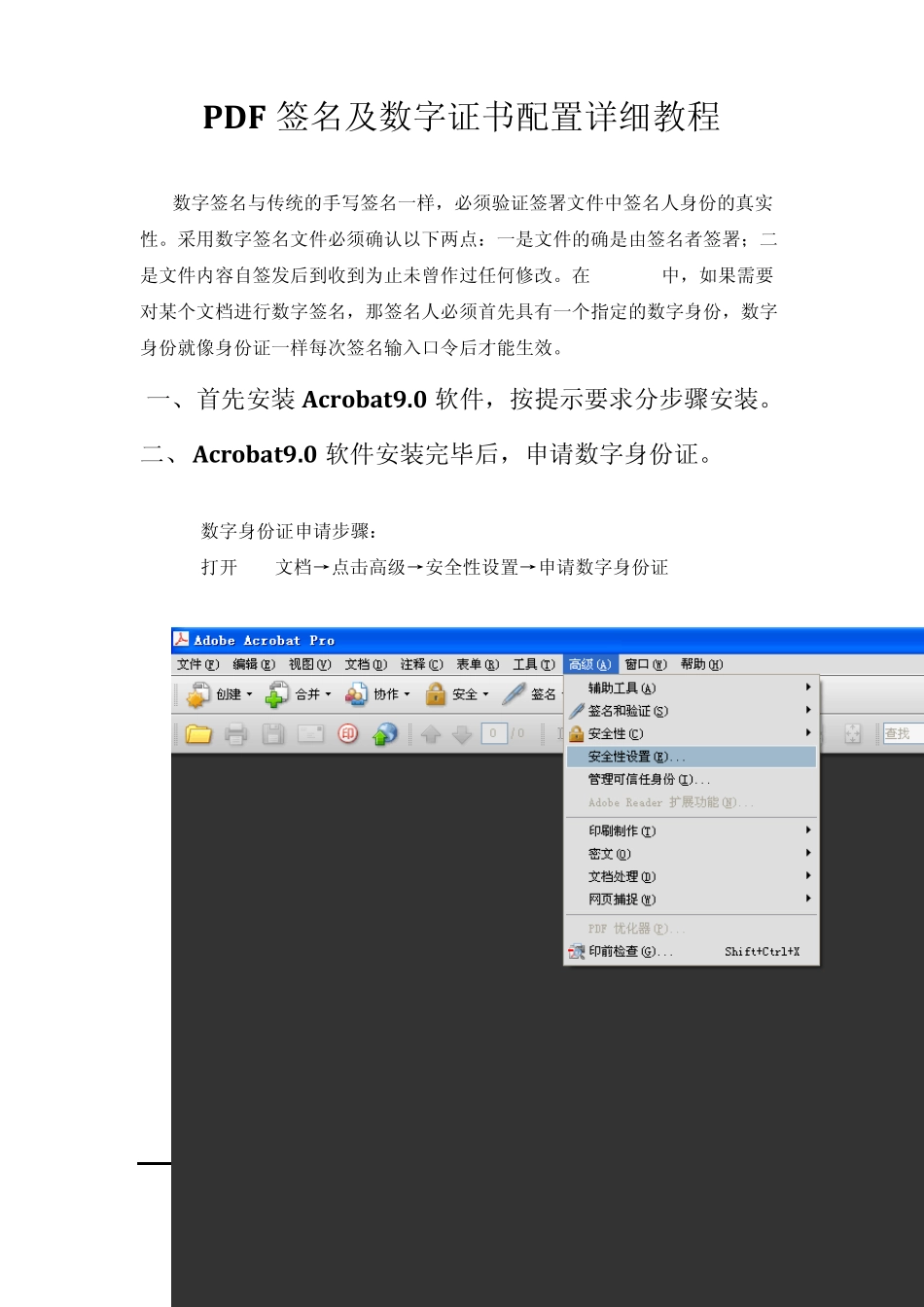Click the next page down arrow
The height and width of the screenshot is (1307, 924).
point(462,734)
